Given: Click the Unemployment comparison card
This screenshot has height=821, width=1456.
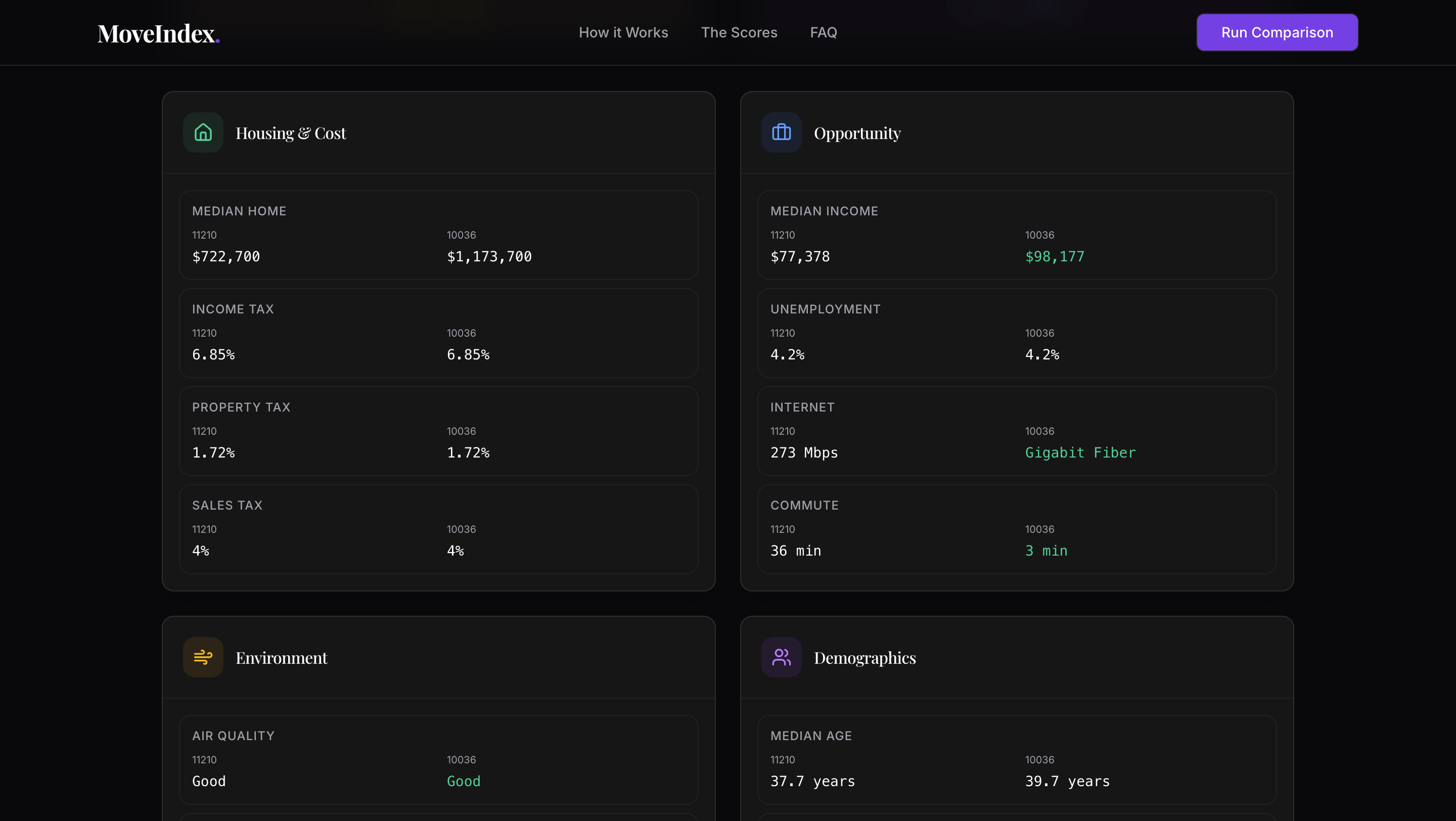Looking at the screenshot, I should pyautogui.click(x=1016, y=333).
